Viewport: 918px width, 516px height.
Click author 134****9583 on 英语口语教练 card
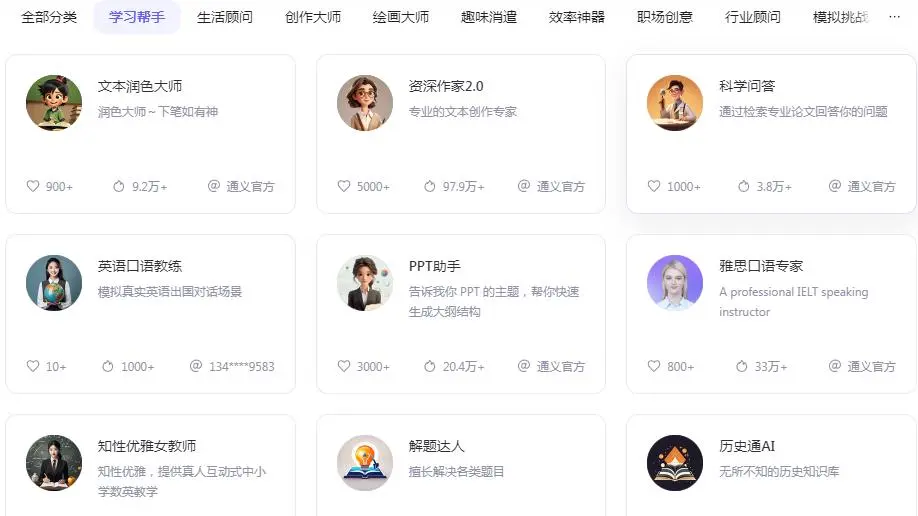click(x=241, y=367)
